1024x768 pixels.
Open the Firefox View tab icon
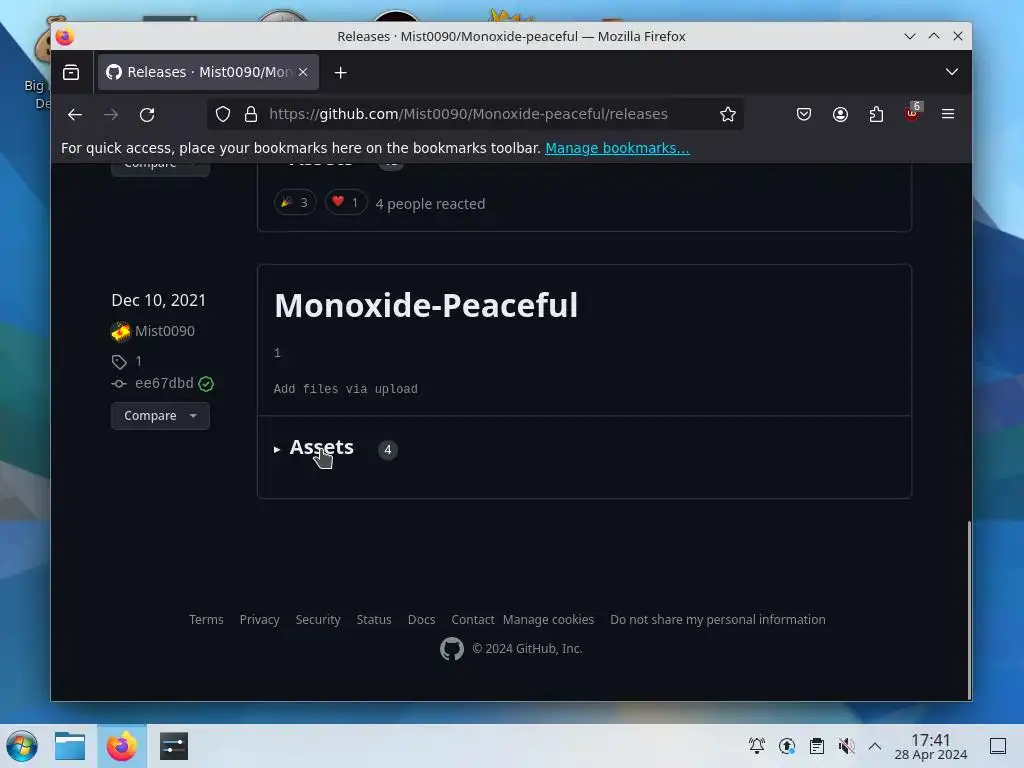click(x=71, y=72)
